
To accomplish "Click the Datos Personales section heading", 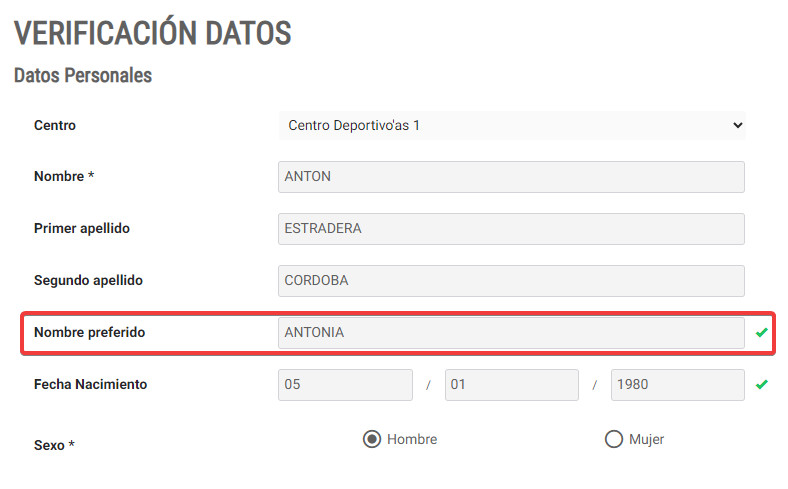I will [x=83, y=75].
